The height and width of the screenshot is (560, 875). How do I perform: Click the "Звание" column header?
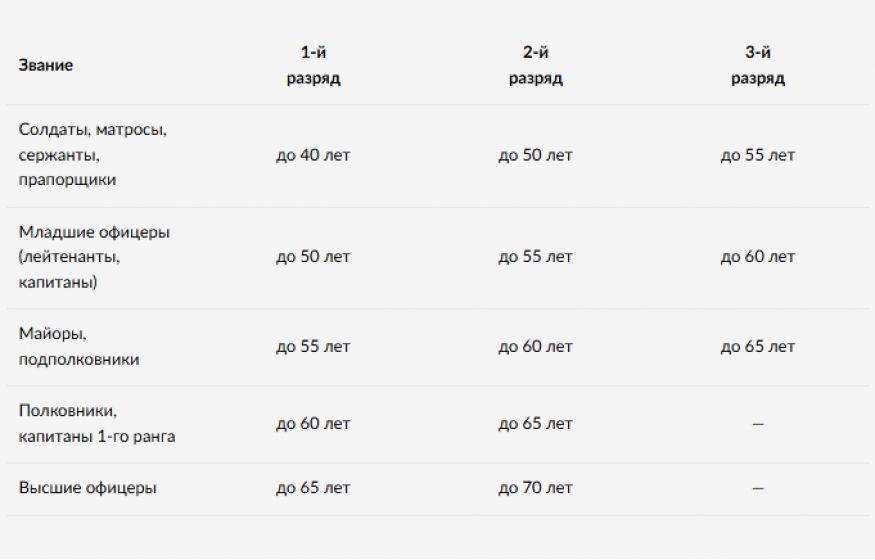tap(46, 65)
